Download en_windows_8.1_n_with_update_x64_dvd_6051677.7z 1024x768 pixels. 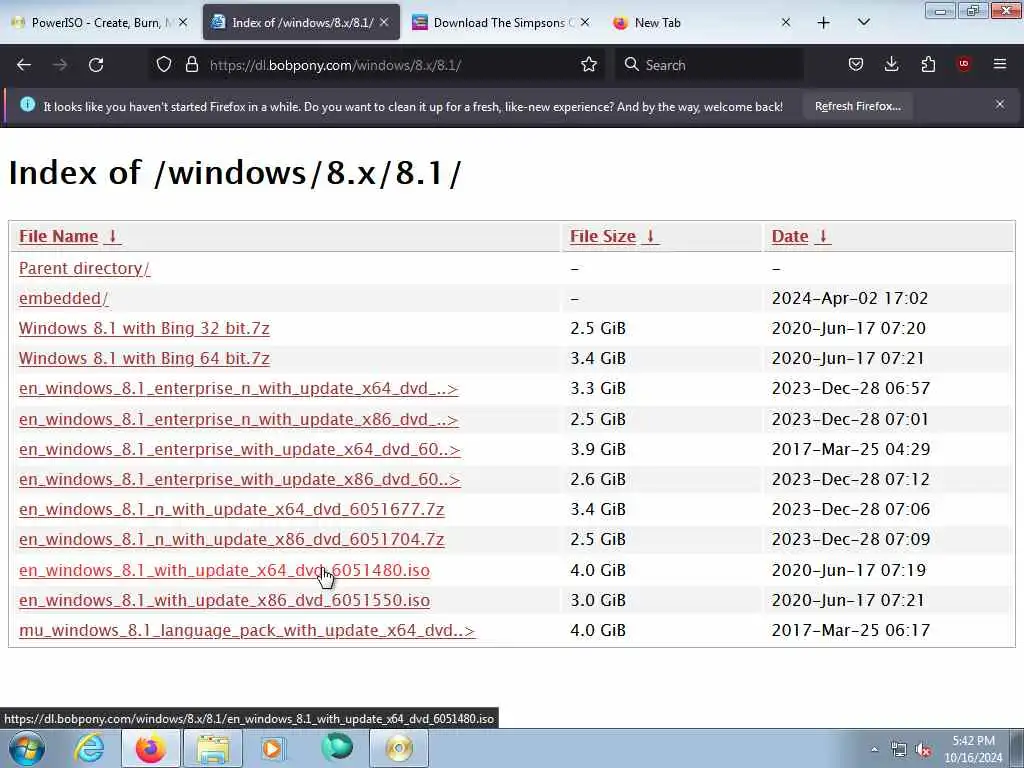coord(231,509)
